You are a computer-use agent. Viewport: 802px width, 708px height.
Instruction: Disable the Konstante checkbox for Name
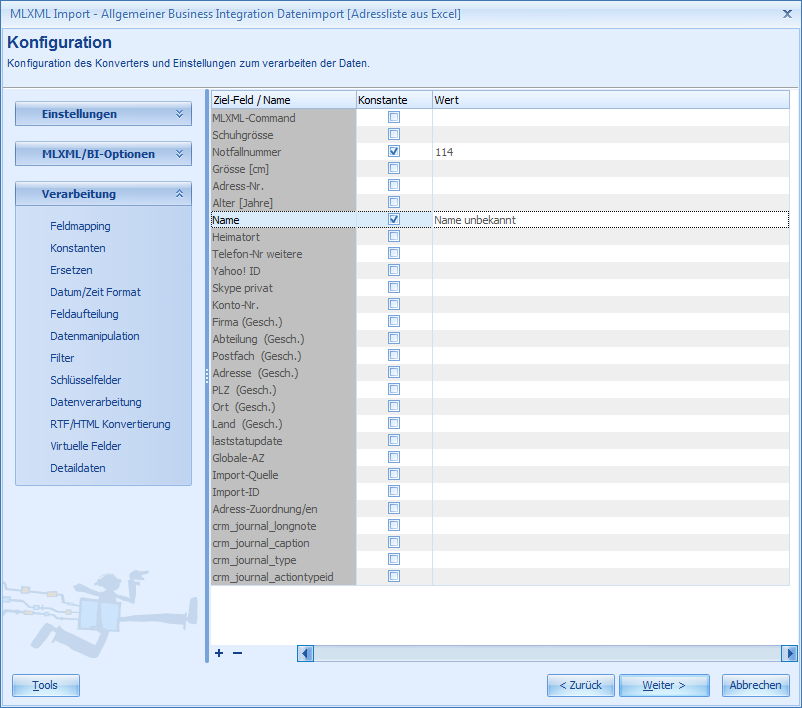pyautogui.click(x=393, y=220)
